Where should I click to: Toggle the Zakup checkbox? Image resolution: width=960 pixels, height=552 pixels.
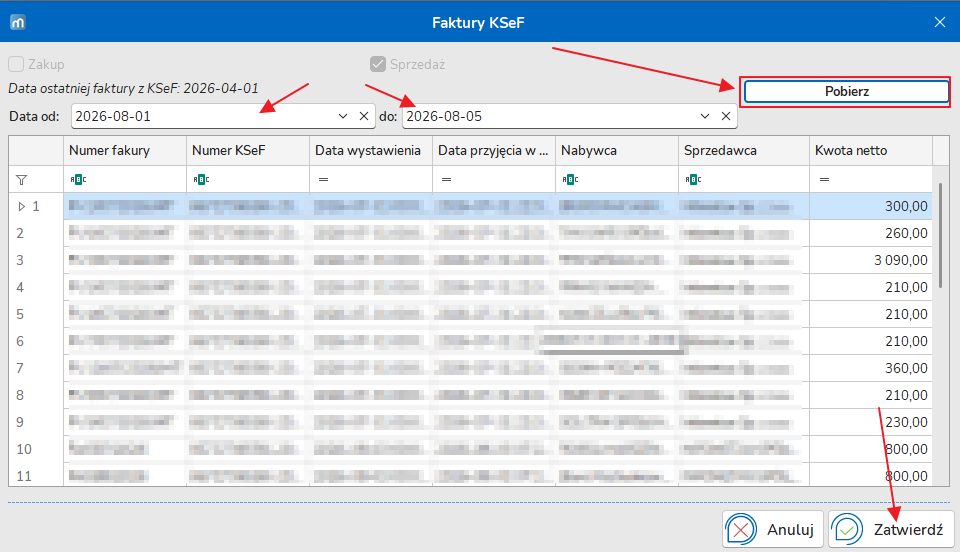coord(16,64)
